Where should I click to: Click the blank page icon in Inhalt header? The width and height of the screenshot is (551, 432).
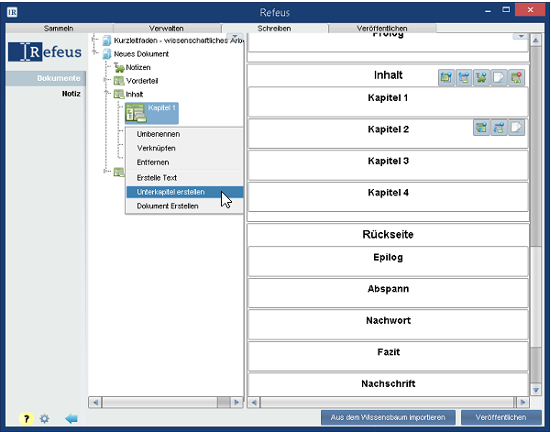[x=499, y=77]
